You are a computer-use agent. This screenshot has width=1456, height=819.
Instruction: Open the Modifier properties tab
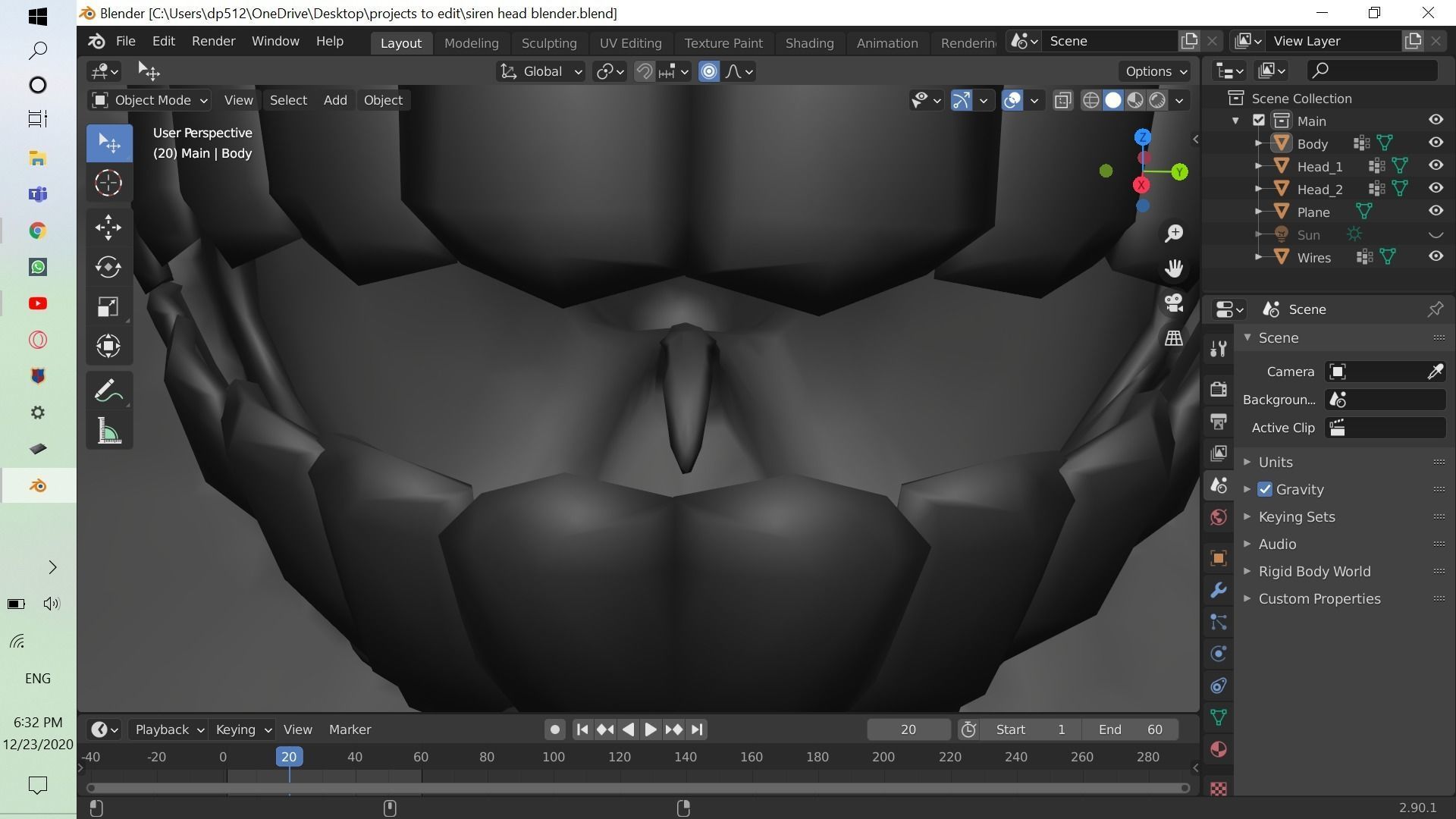1219,590
